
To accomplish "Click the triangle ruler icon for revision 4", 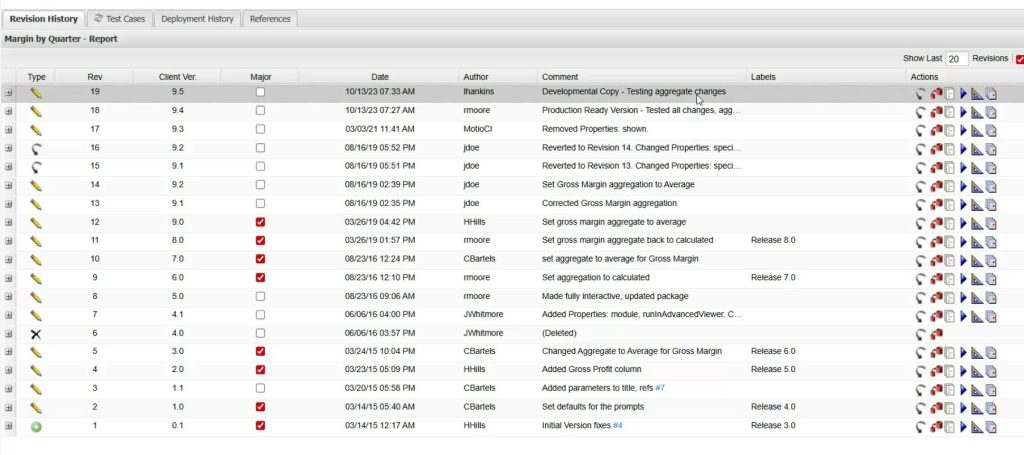I will click(x=977, y=371).
